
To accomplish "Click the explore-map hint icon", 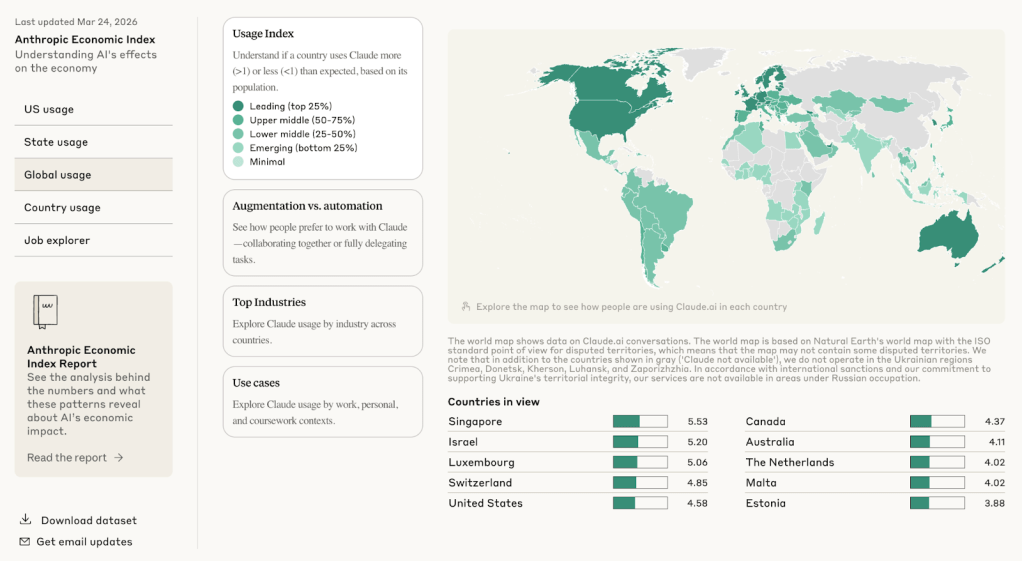I will [x=466, y=307].
